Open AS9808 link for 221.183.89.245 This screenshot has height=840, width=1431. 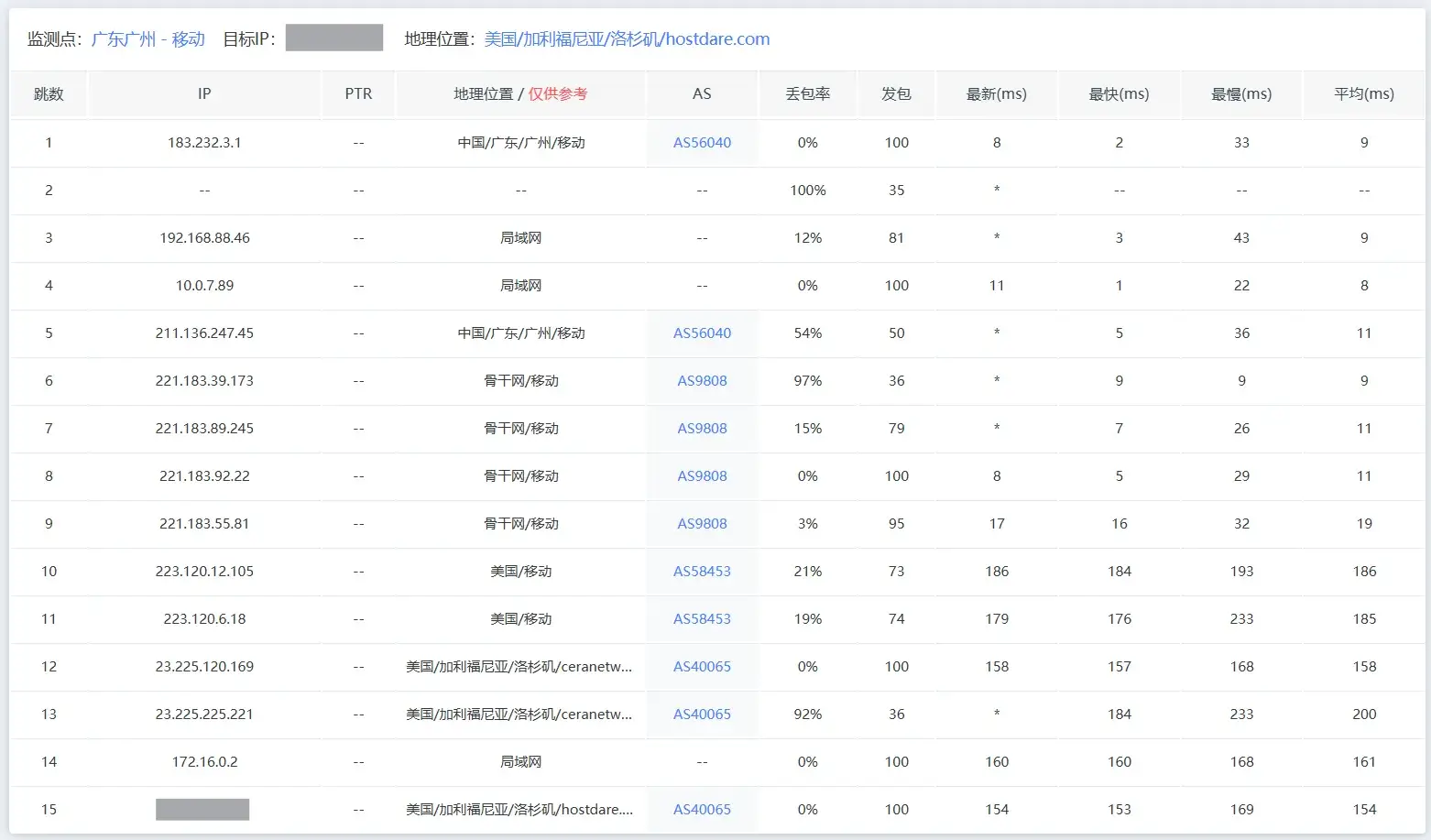[702, 429]
